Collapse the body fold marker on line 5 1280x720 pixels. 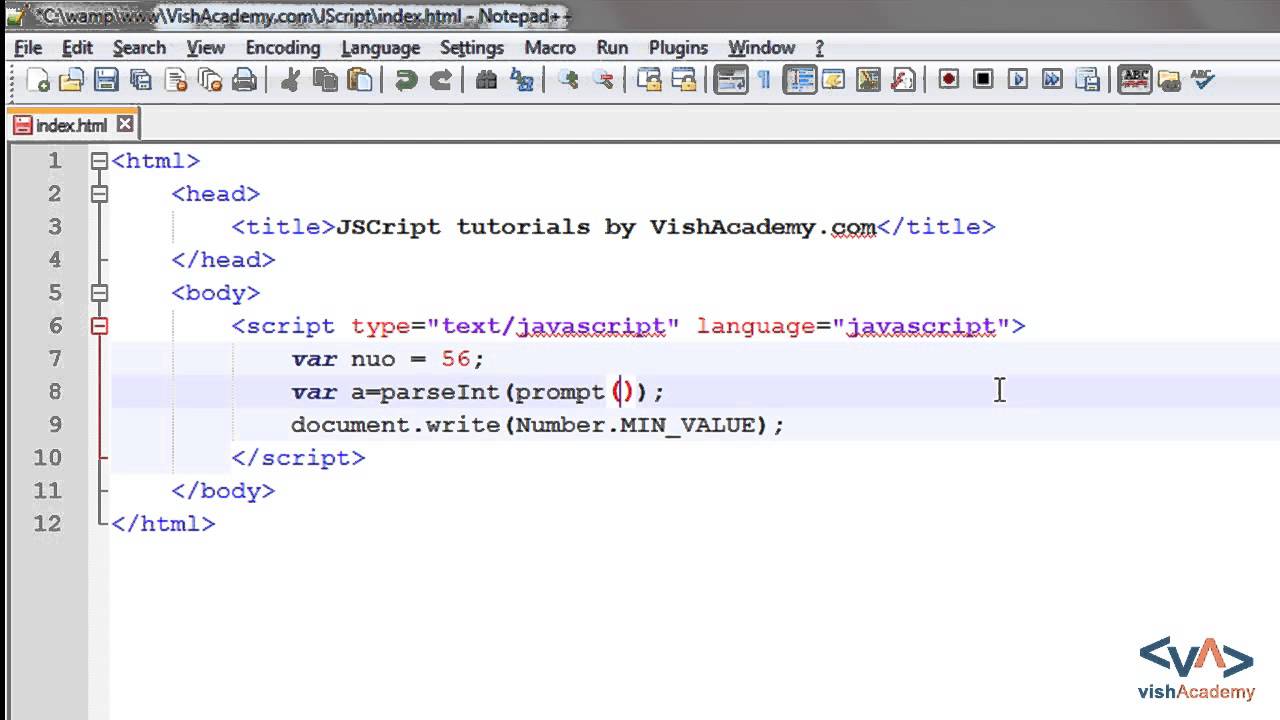(98, 293)
